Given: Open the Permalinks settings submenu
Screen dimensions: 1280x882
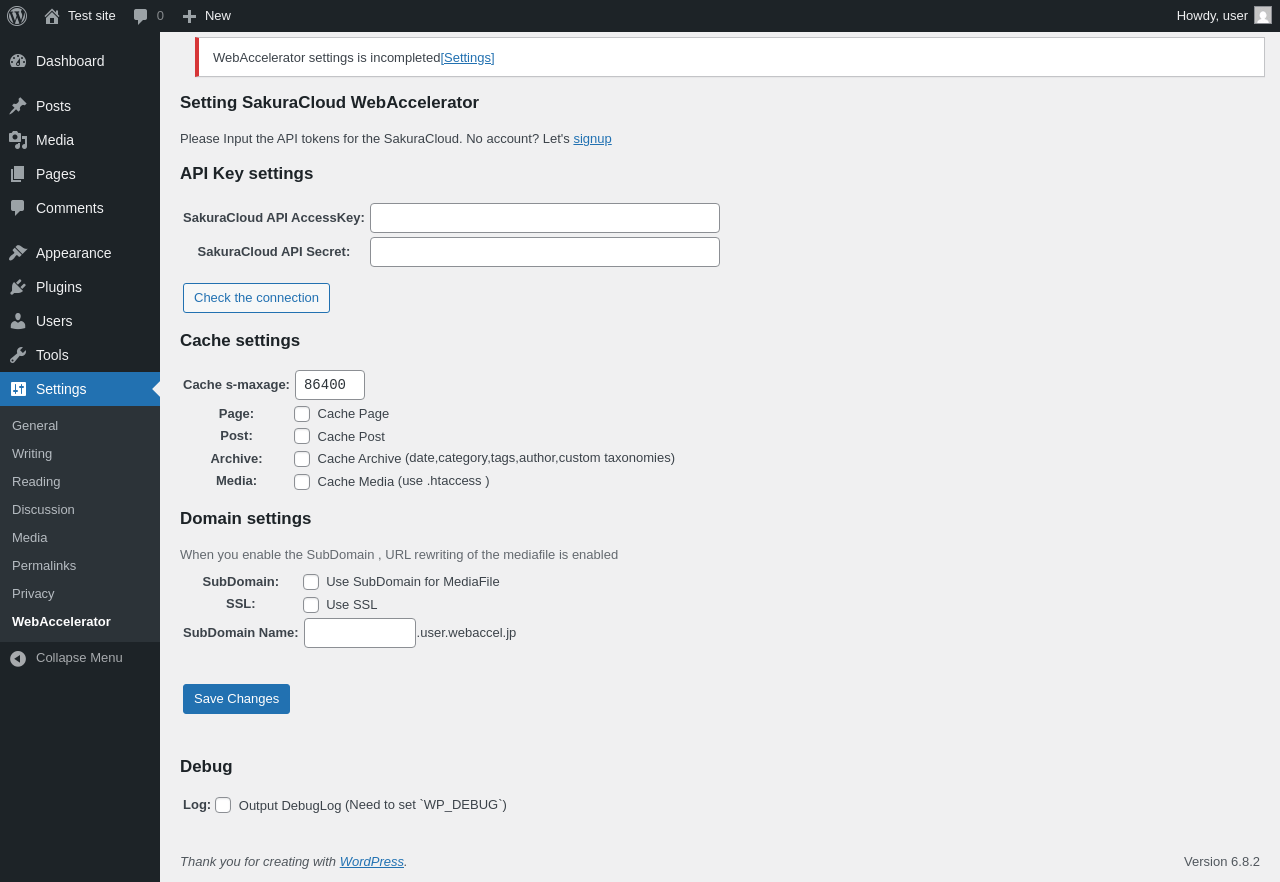Looking at the screenshot, I should click(44, 566).
